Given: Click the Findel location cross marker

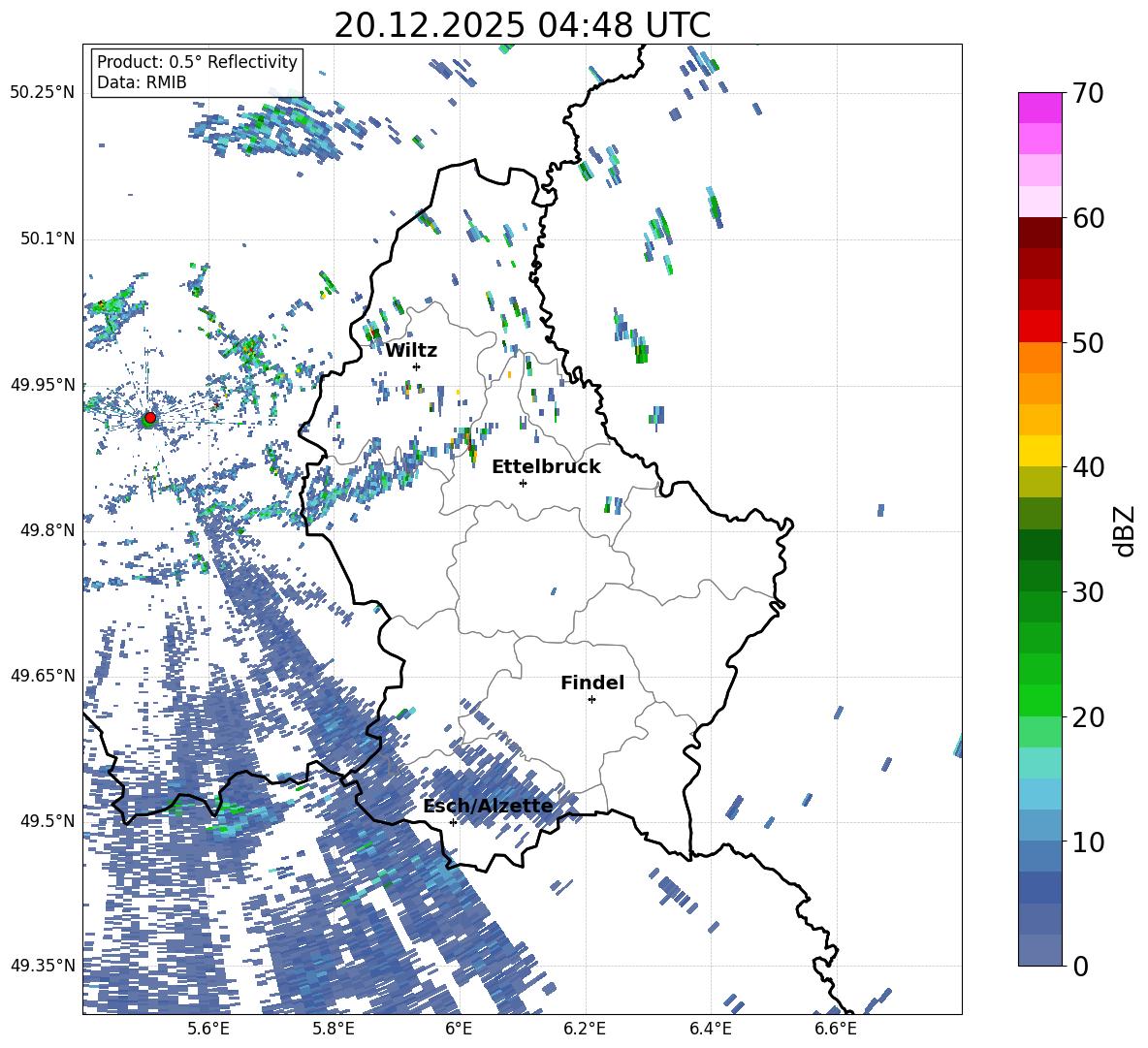Looking at the screenshot, I should pos(591,700).
